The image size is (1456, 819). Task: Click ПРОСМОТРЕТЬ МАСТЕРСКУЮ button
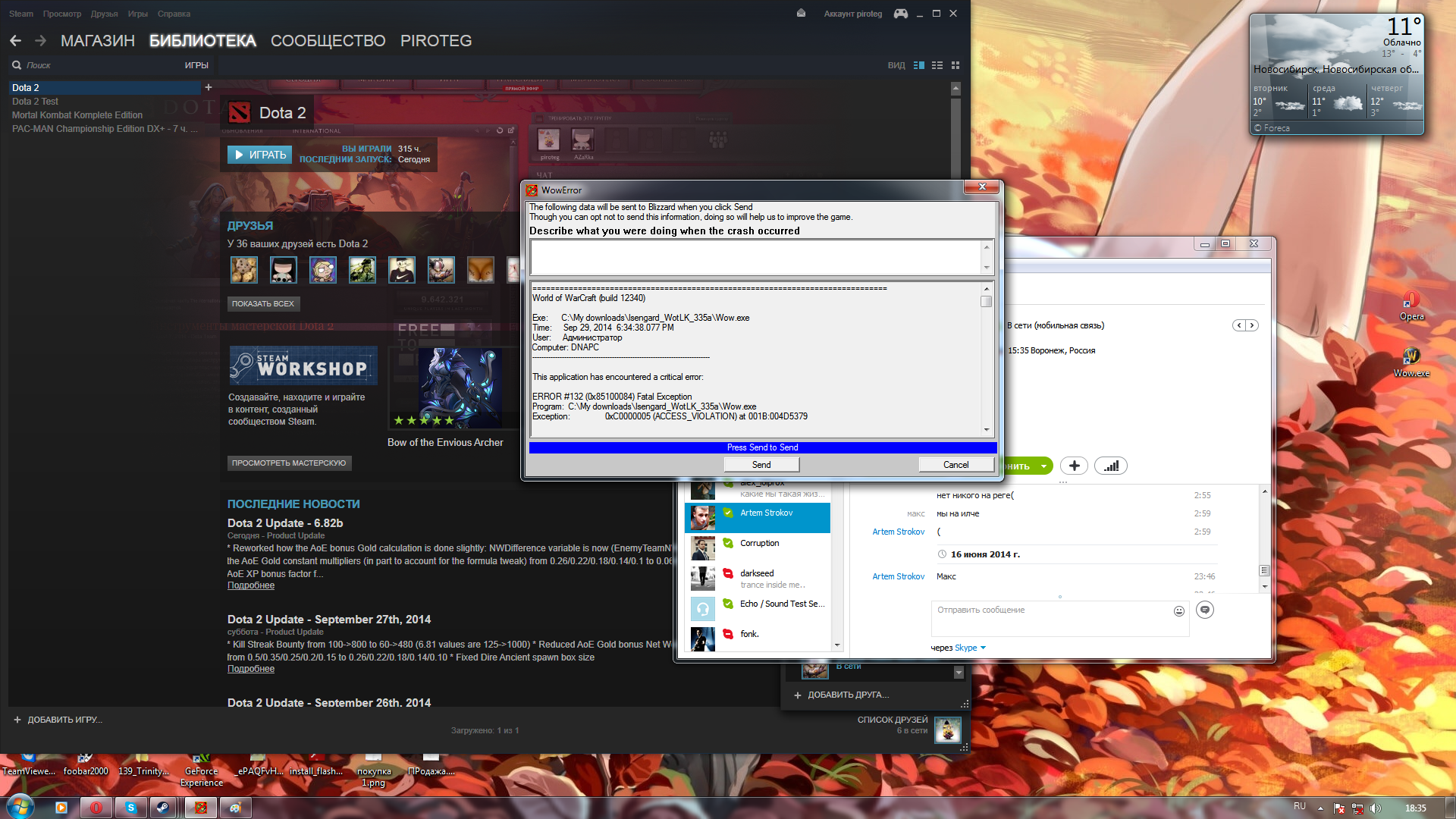[289, 463]
